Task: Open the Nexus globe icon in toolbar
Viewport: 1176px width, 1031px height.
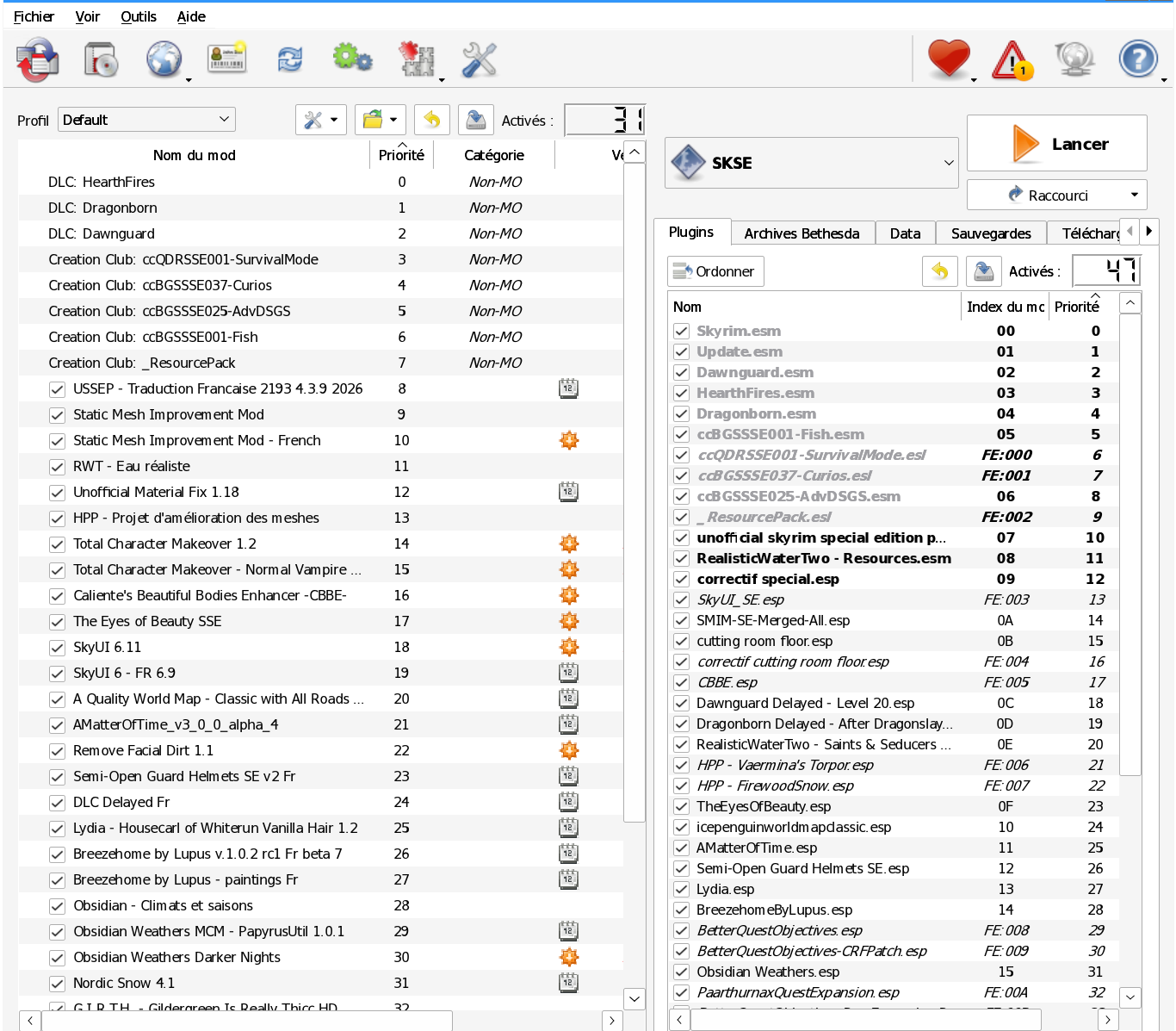Action: [x=164, y=59]
